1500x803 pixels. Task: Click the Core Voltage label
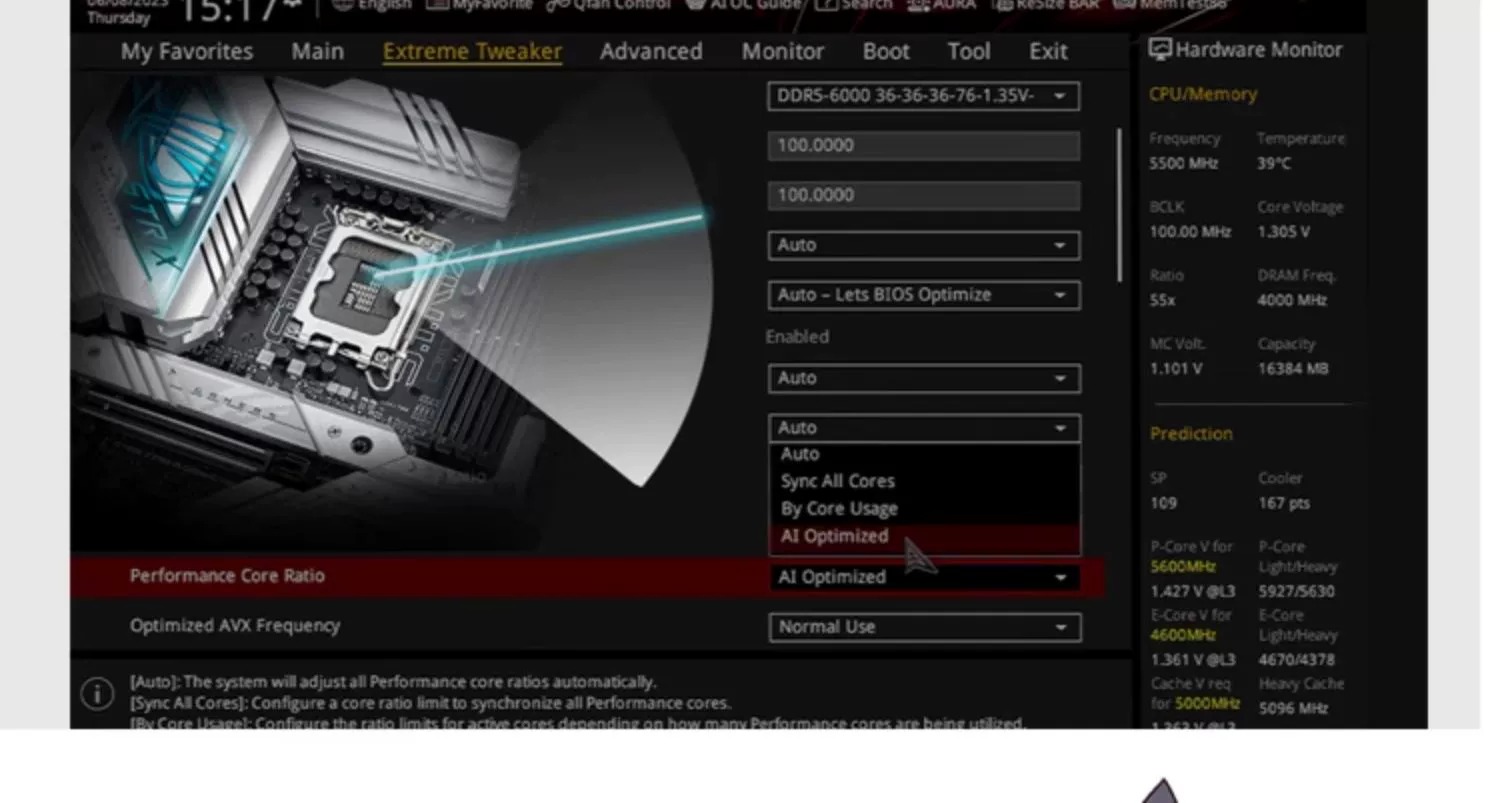pyautogui.click(x=1300, y=207)
